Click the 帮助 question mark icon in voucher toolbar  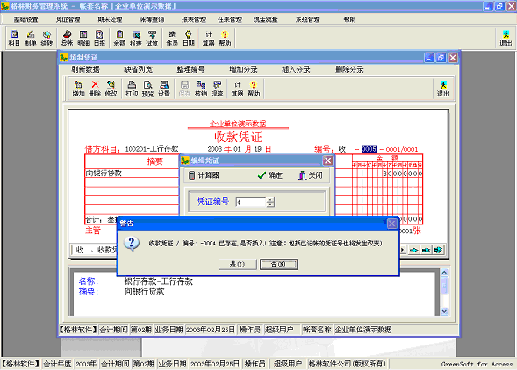(x=254, y=88)
